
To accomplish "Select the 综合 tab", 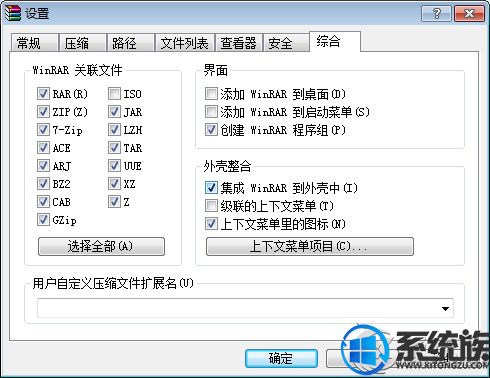I will (x=335, y=42).
